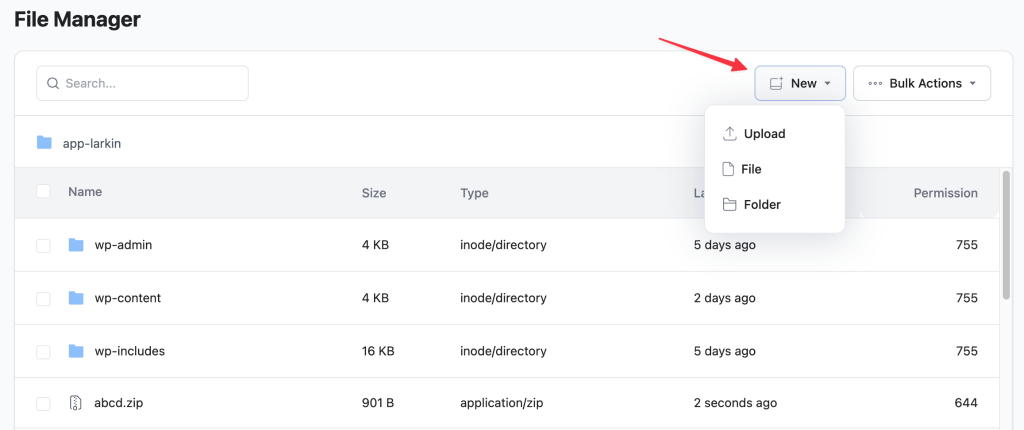
Task: Sort the list by Name column header
Action: [85, 192]
